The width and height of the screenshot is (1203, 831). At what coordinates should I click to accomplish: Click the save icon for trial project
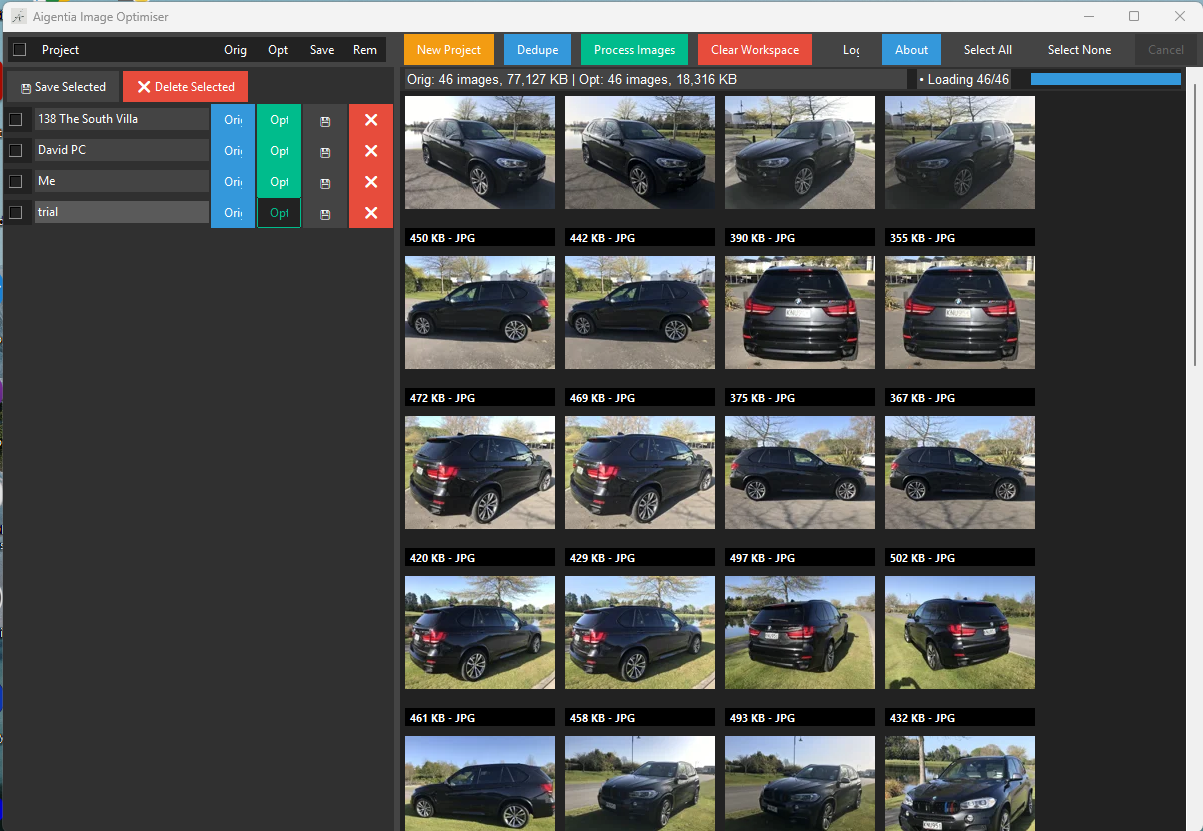325,213
